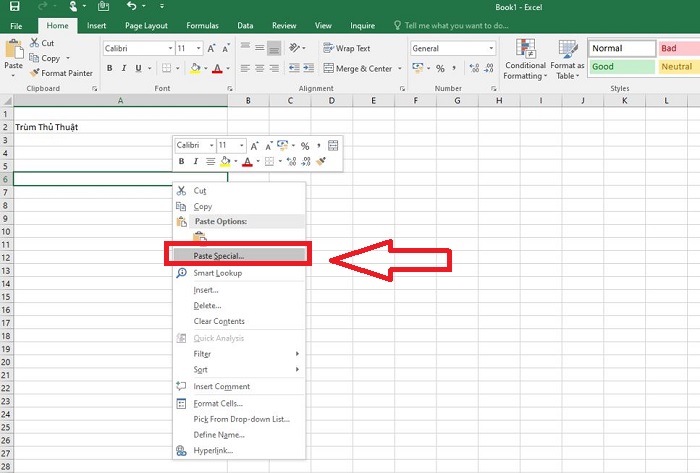The height and width of the screenshot is (473, 700).
Task: Switch to the Data tab
Action: pos(245,26)
